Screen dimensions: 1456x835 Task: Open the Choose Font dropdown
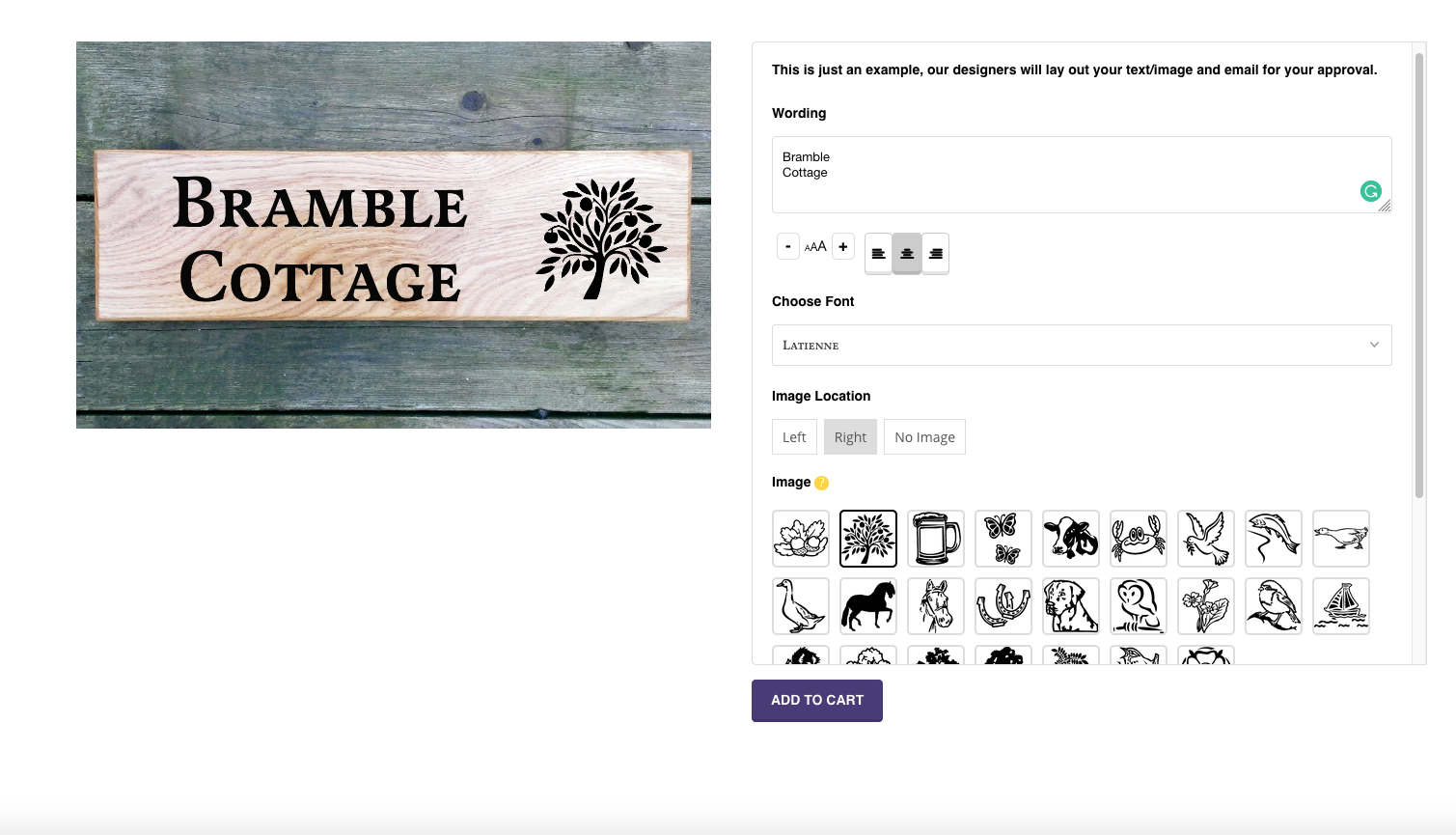pos(1081,345)
